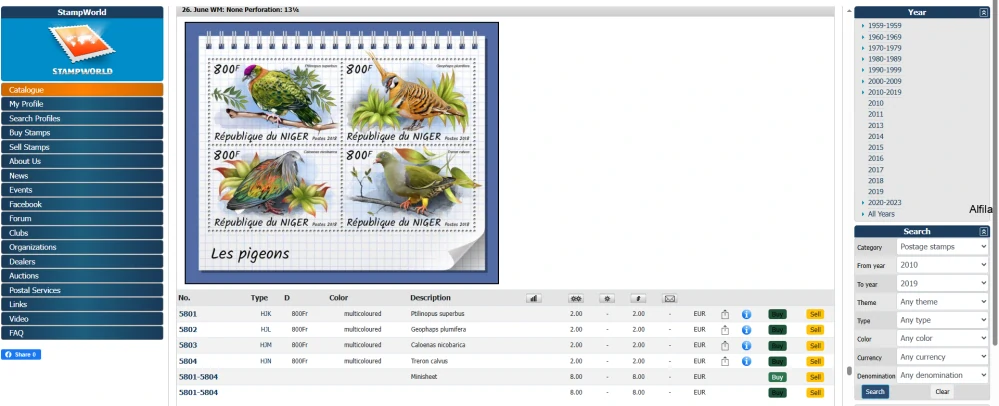Click Sell for stamp 5801
The image size is (999, 406).
pyautogui.click(x=815, y=314)
